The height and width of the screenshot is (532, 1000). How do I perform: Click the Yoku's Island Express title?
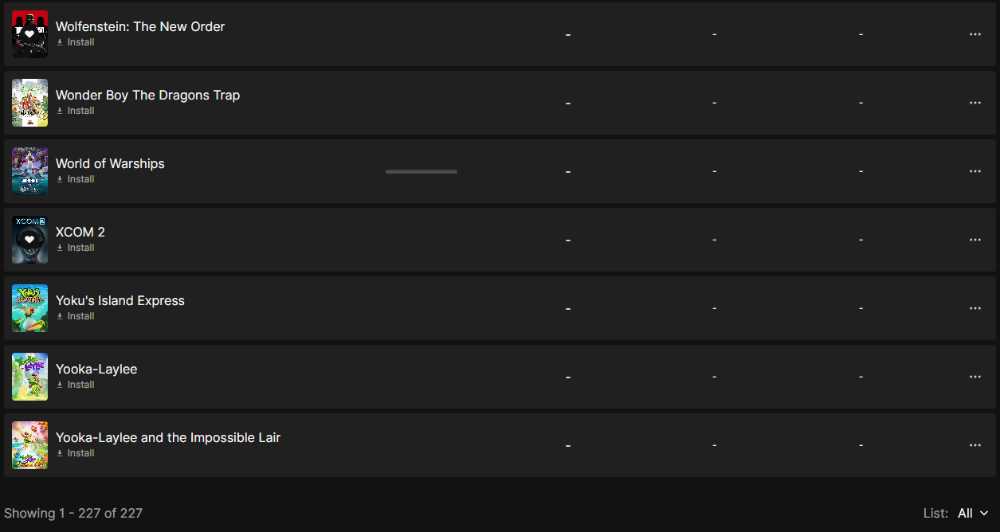tap(120, 300)
